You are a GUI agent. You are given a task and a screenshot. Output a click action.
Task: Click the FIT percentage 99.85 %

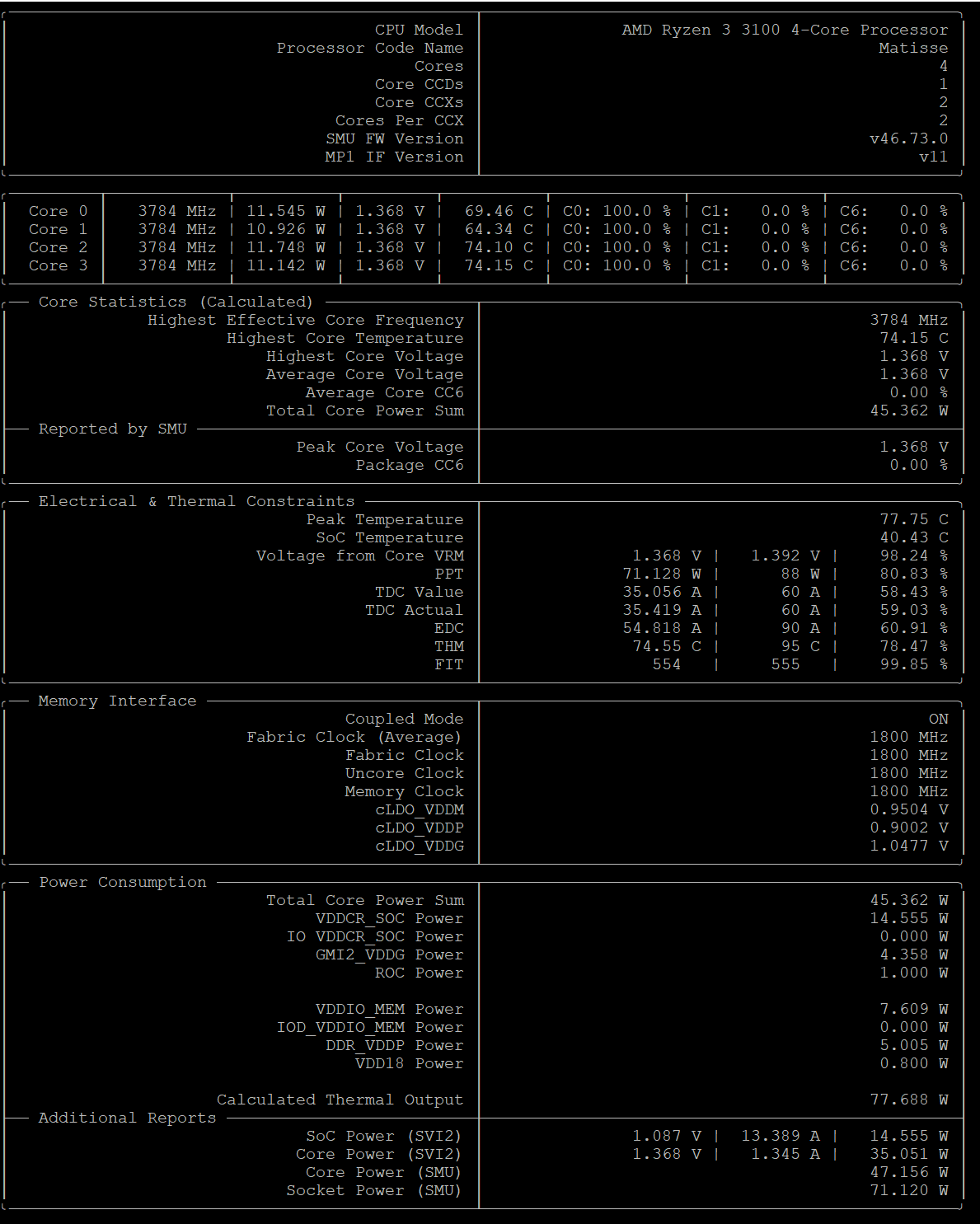913,664
